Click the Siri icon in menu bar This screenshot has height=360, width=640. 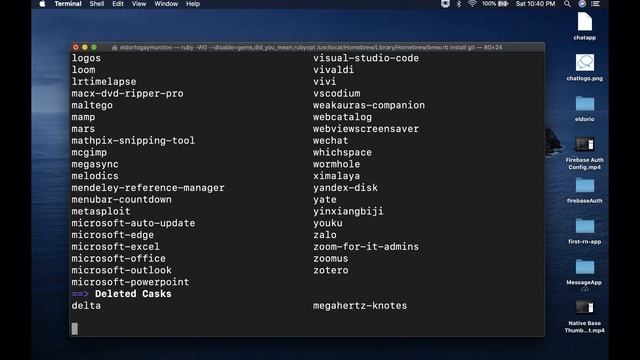582,4
